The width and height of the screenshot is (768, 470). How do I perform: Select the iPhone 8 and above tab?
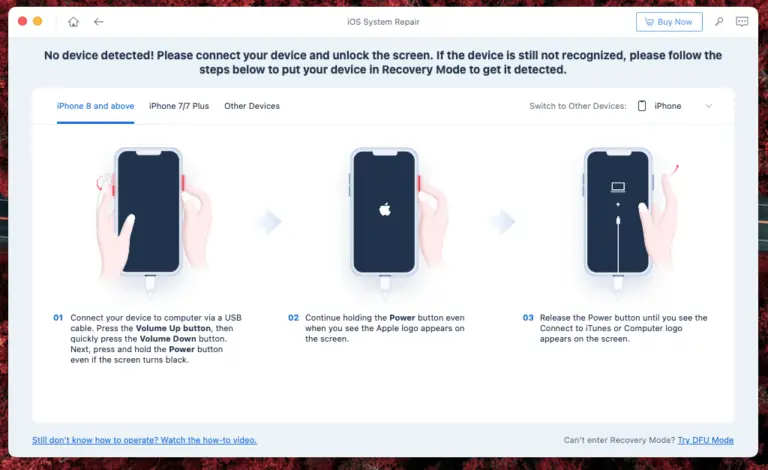[x=96, y=106]
